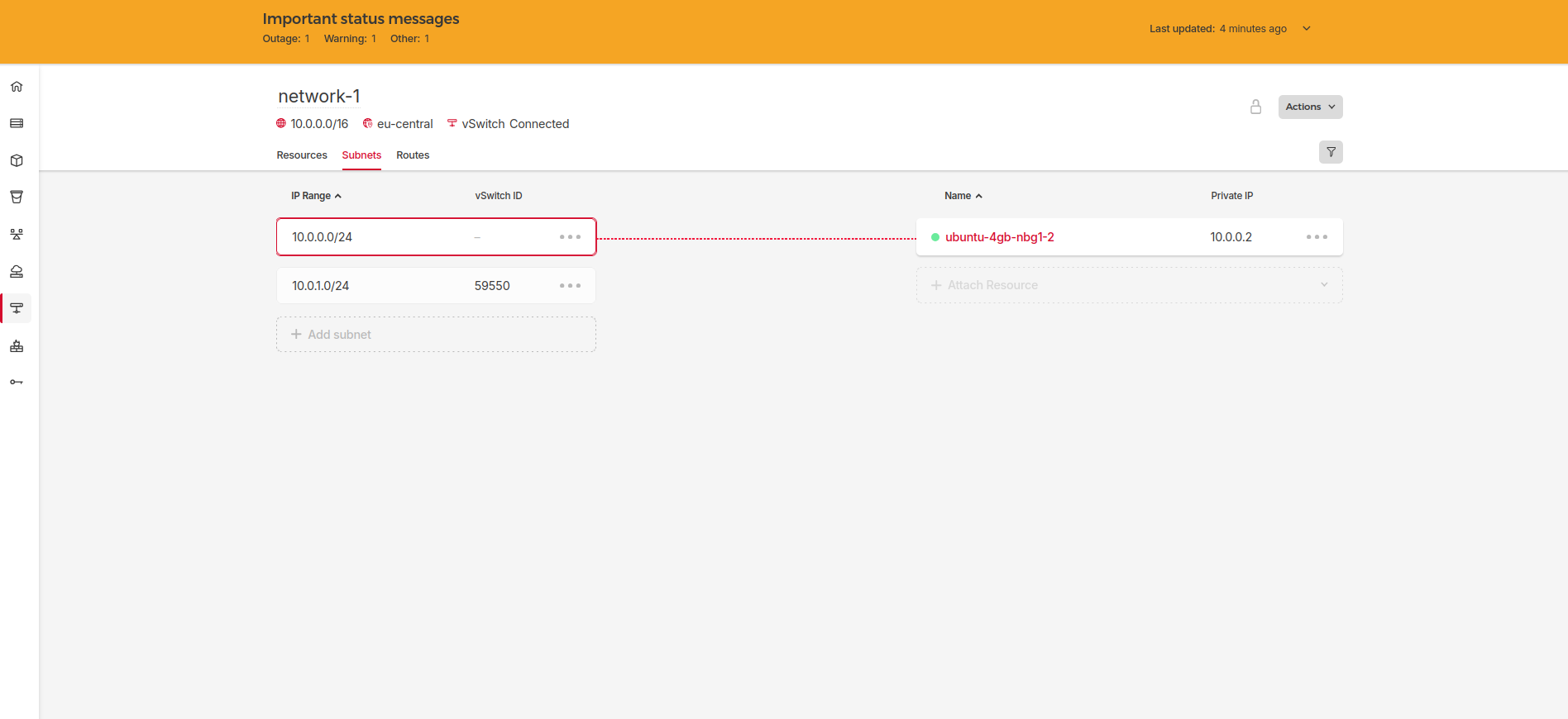The height and width of the screenshot is (719, 1568).
Task: Open options menu for subnet 10.0.1.0/24
Action: tap(570, 286)
